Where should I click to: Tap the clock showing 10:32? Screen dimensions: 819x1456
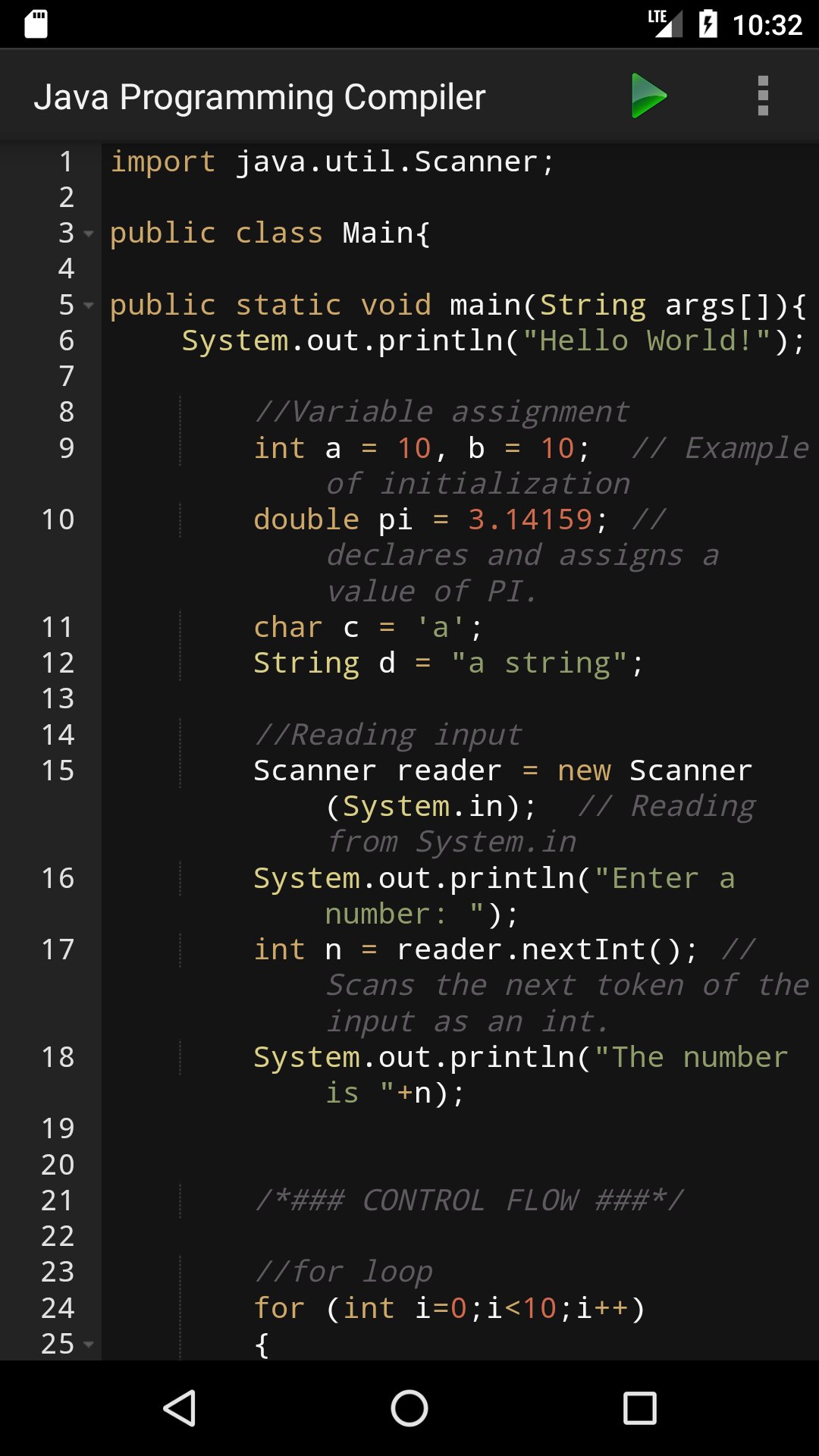pyautogui.click(x=767, y=25)
